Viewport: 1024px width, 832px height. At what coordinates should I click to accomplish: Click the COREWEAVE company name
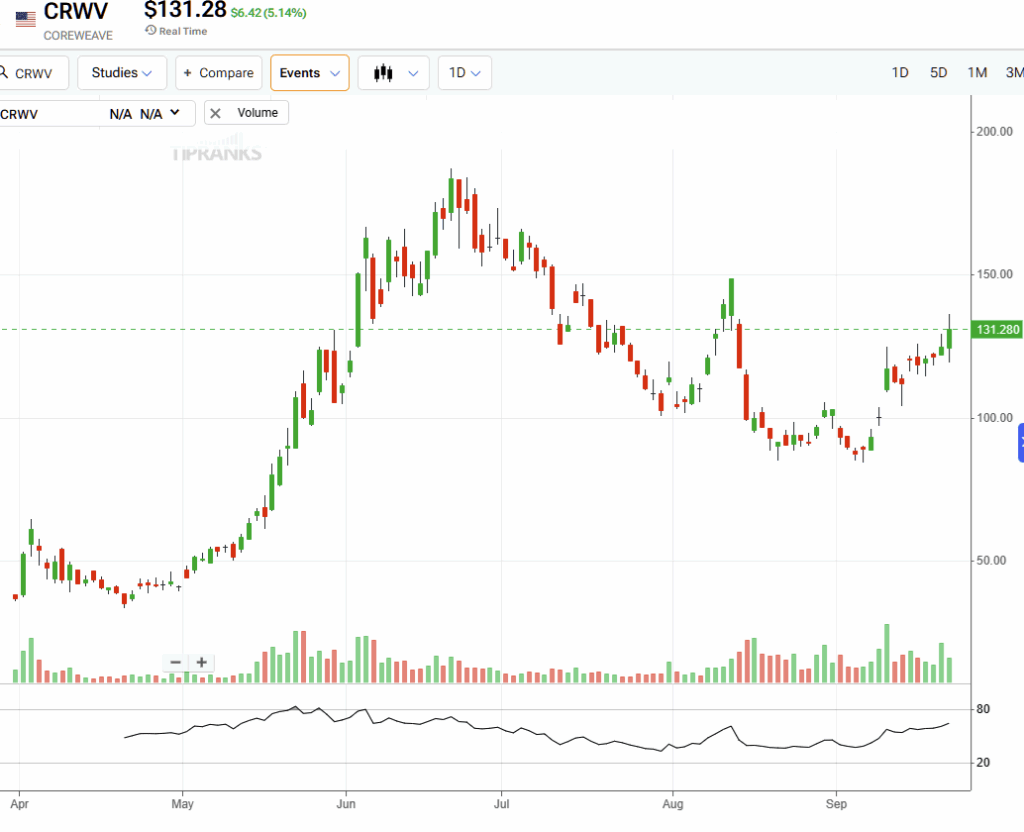pos(78,35)
